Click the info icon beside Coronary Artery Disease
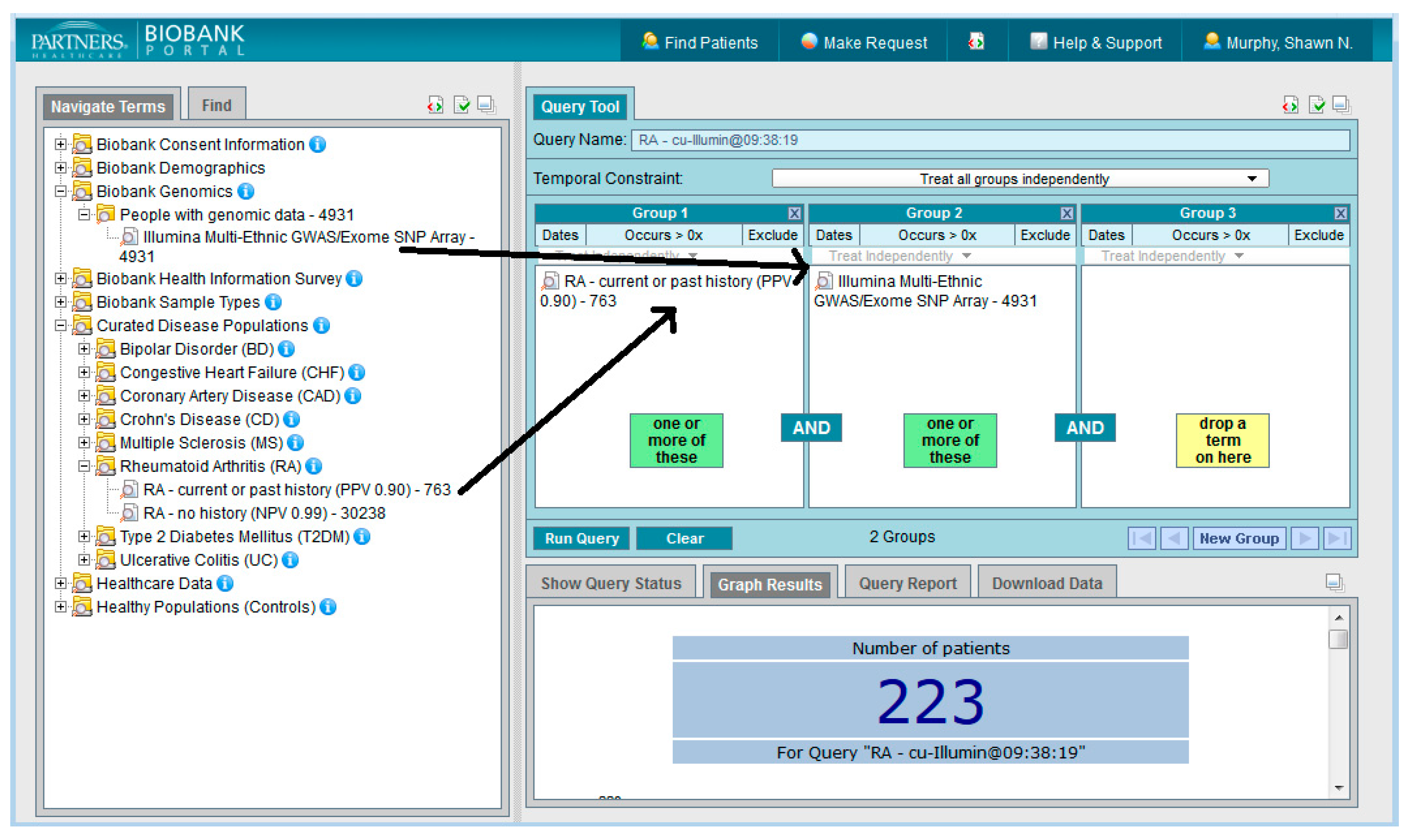Screen dimensions: 1411x840 [x=353, y=396]
